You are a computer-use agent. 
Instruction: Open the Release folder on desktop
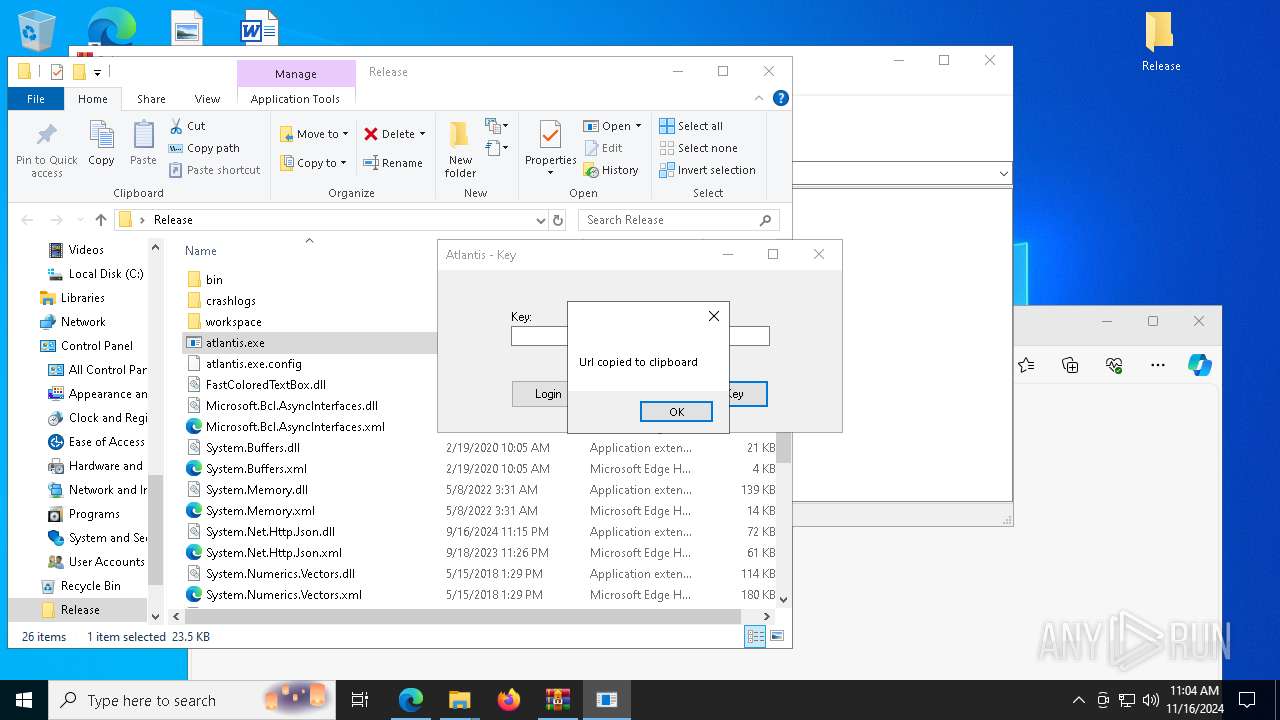click(1161, 41)
